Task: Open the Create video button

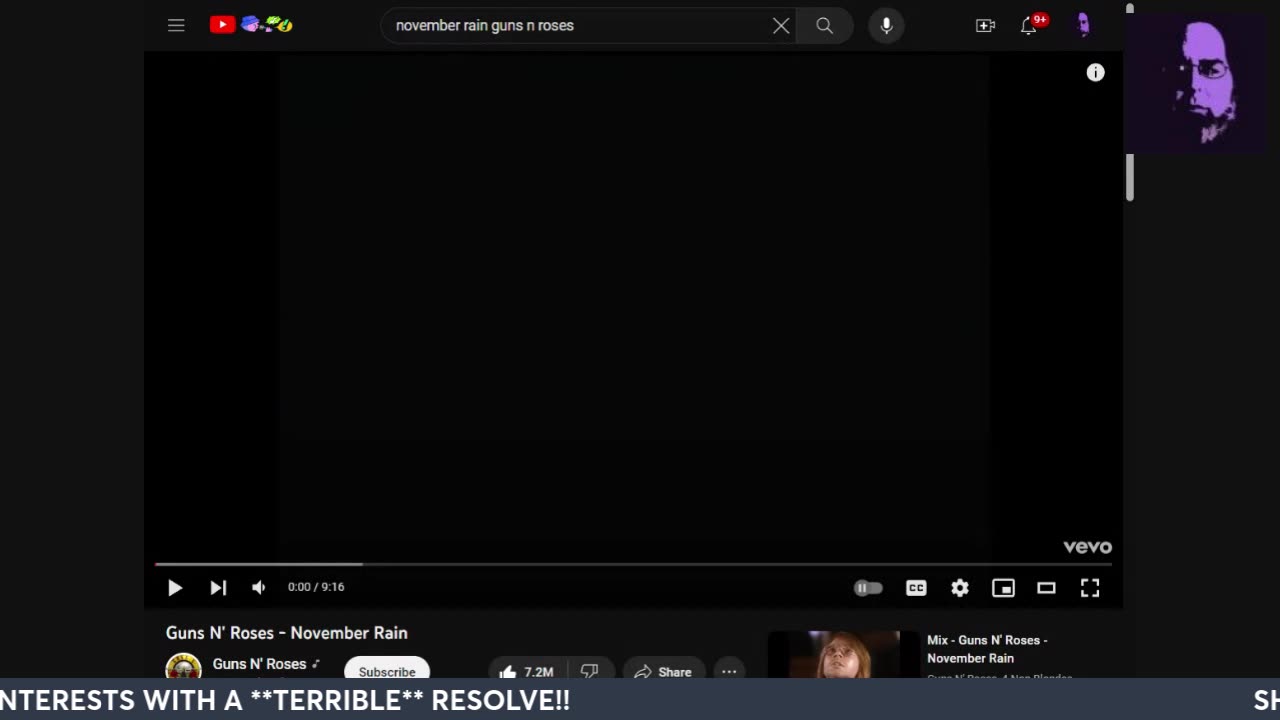Action: (985, 26)
